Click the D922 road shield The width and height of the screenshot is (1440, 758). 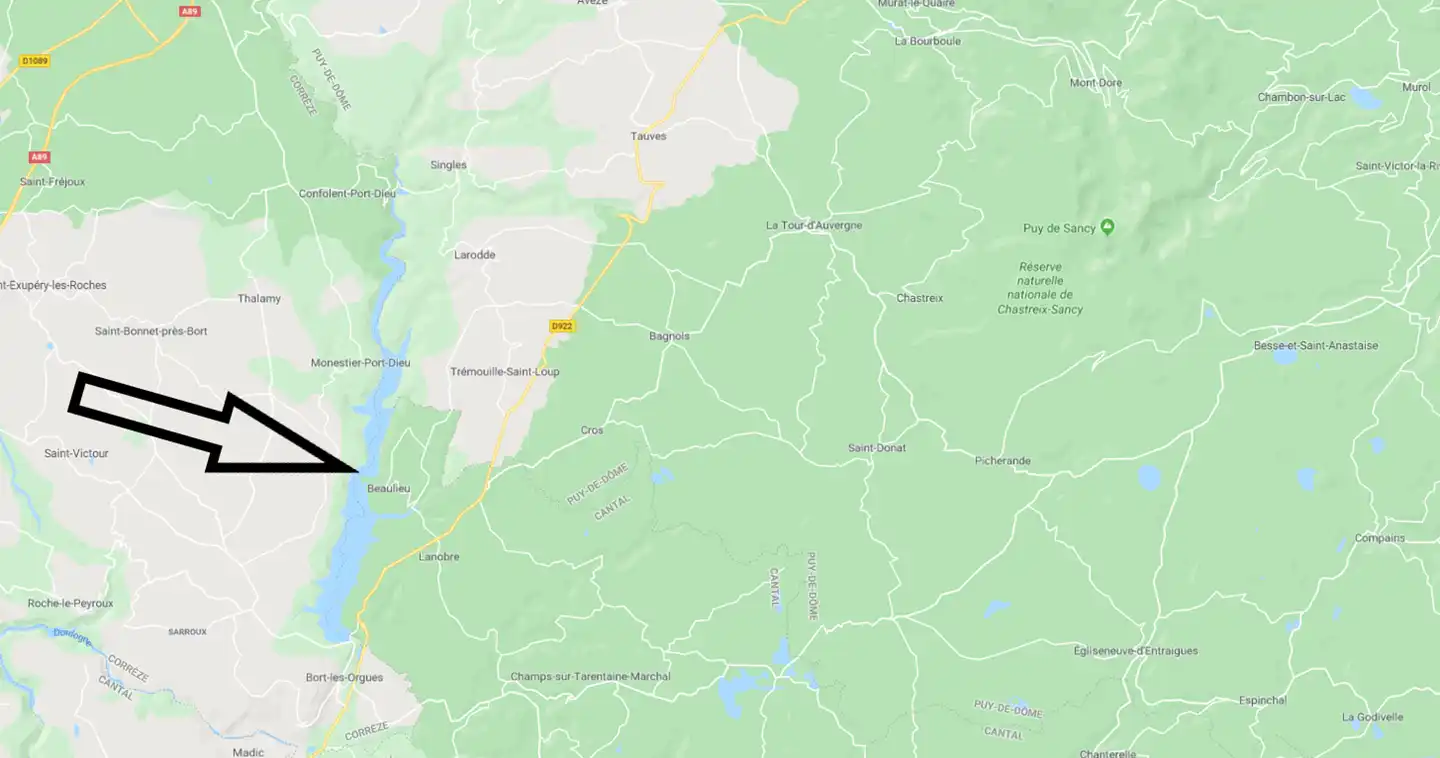pos(563,326)
